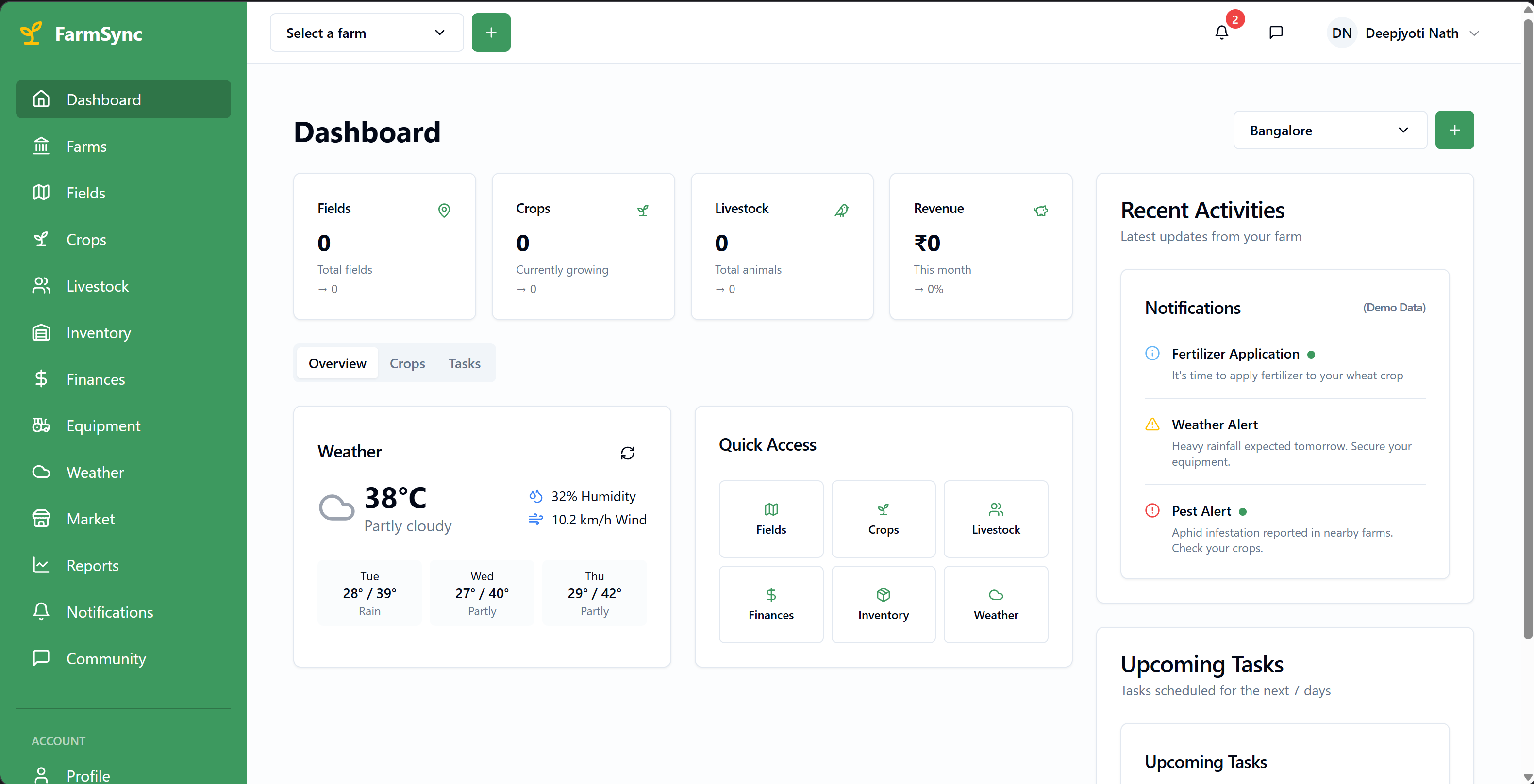Open the Select a farm dropdown

click(x=367, y=33)
